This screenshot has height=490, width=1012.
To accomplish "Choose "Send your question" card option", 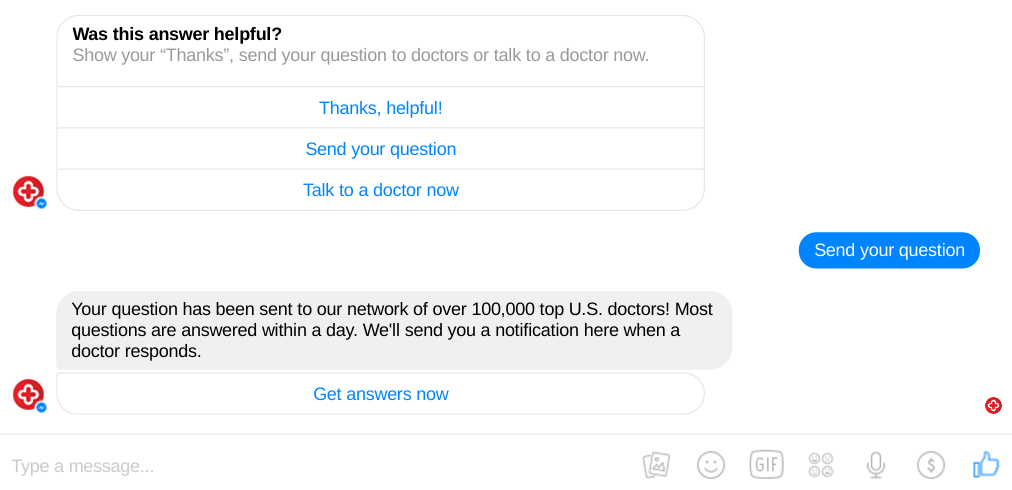I will point(381,149).
